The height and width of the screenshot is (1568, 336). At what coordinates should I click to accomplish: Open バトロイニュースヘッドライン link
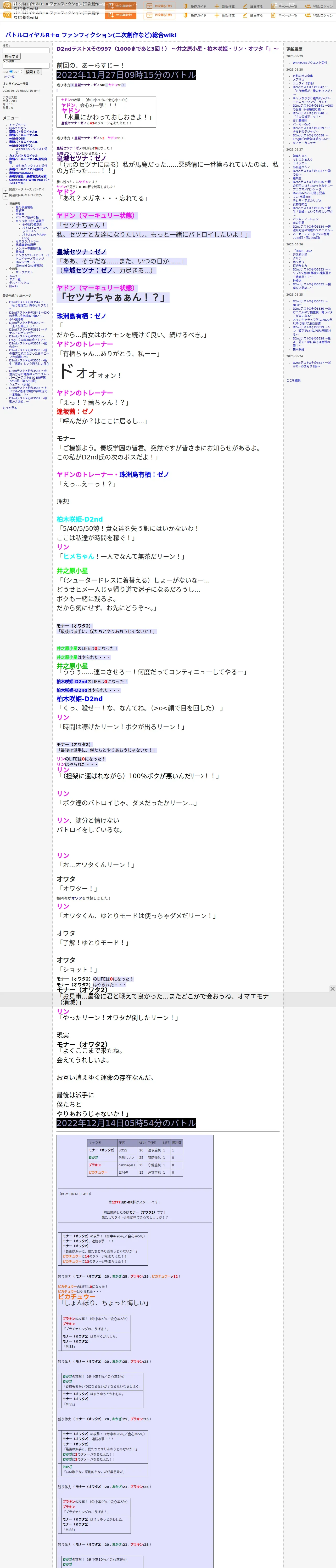pos(35,229)
